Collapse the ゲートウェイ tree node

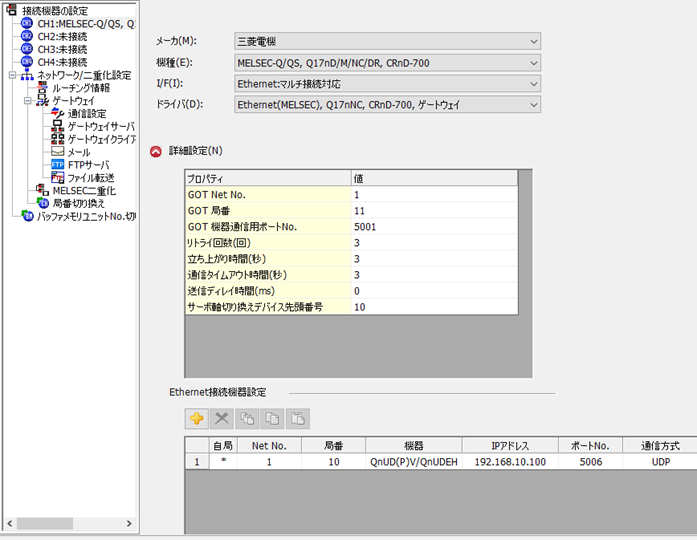[26, 101]
